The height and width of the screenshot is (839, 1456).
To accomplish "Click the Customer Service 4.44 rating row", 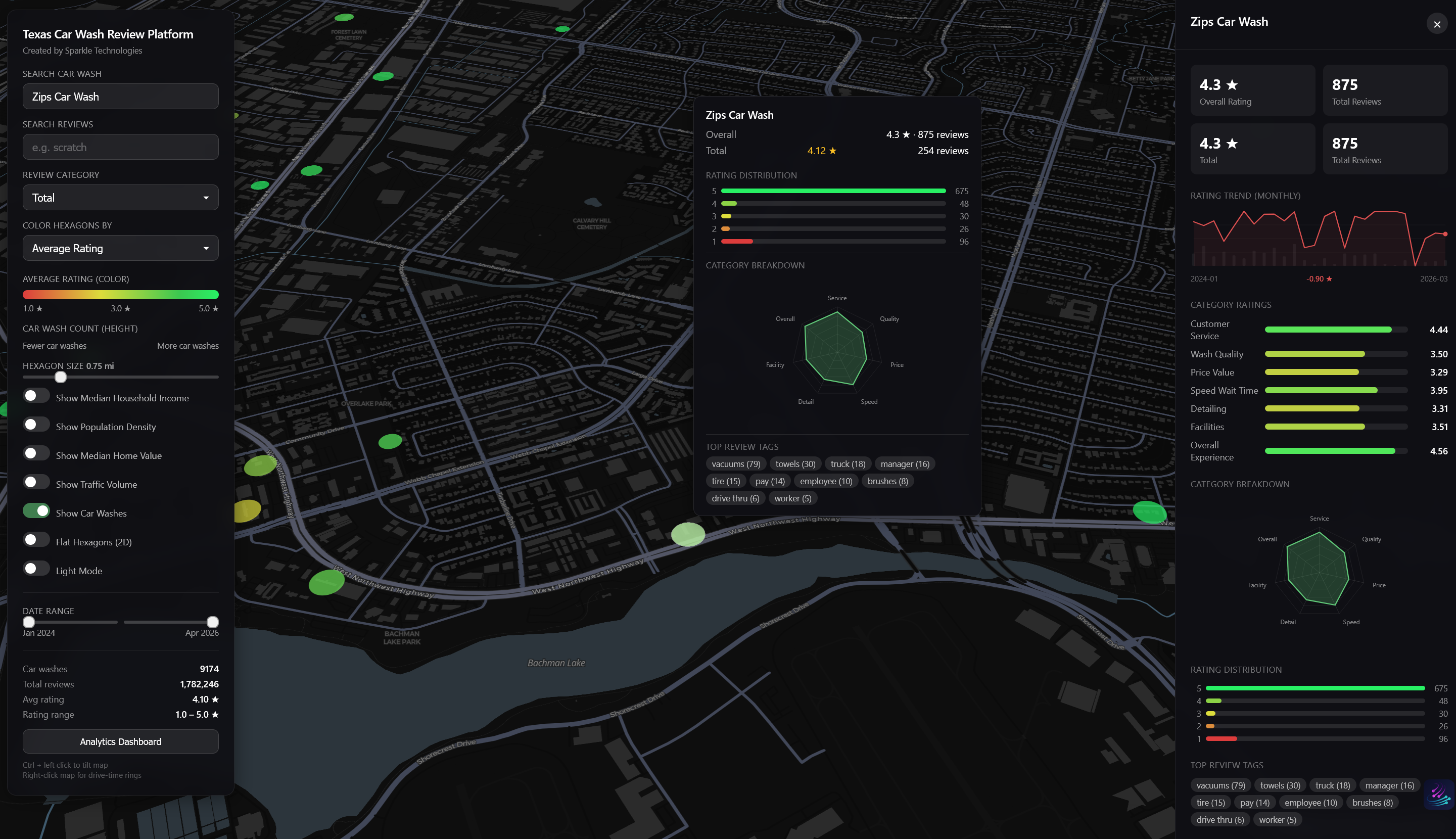I will pyautogui.click(x=1319, y=330).
